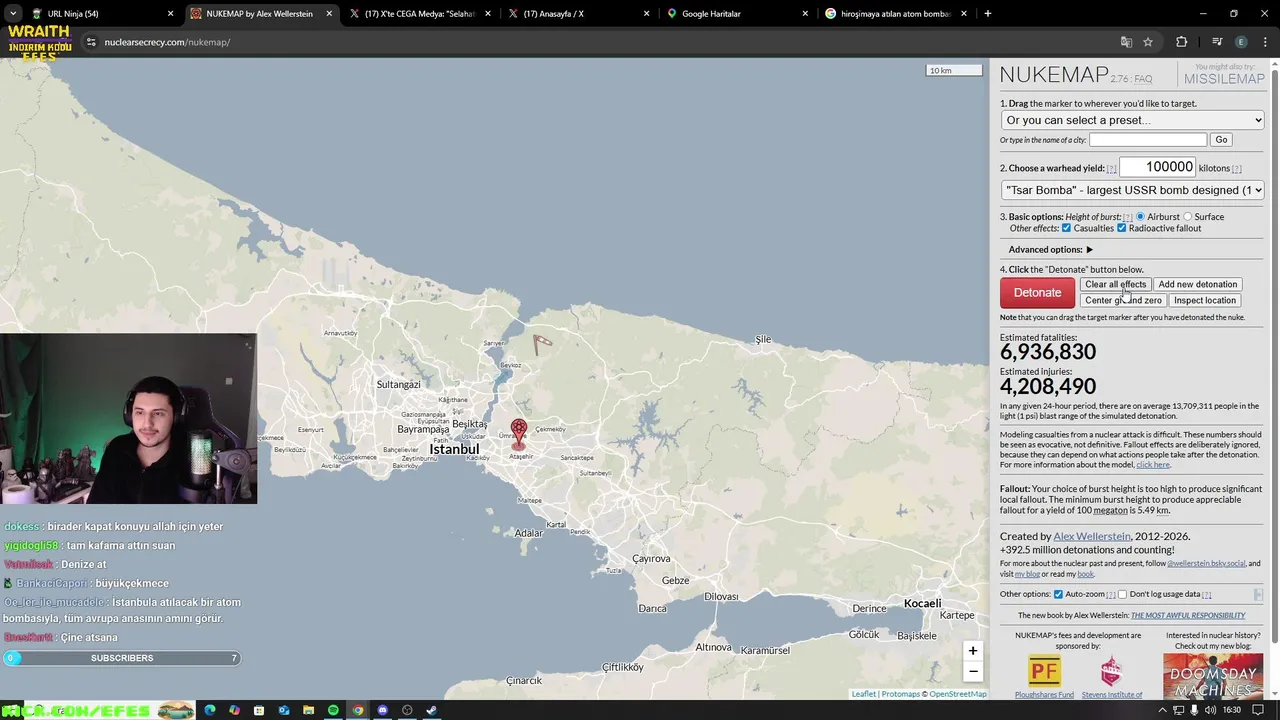The image size is (1280, 720).
Task: Click Clear all effects button
Action: tap(1115, 284)
